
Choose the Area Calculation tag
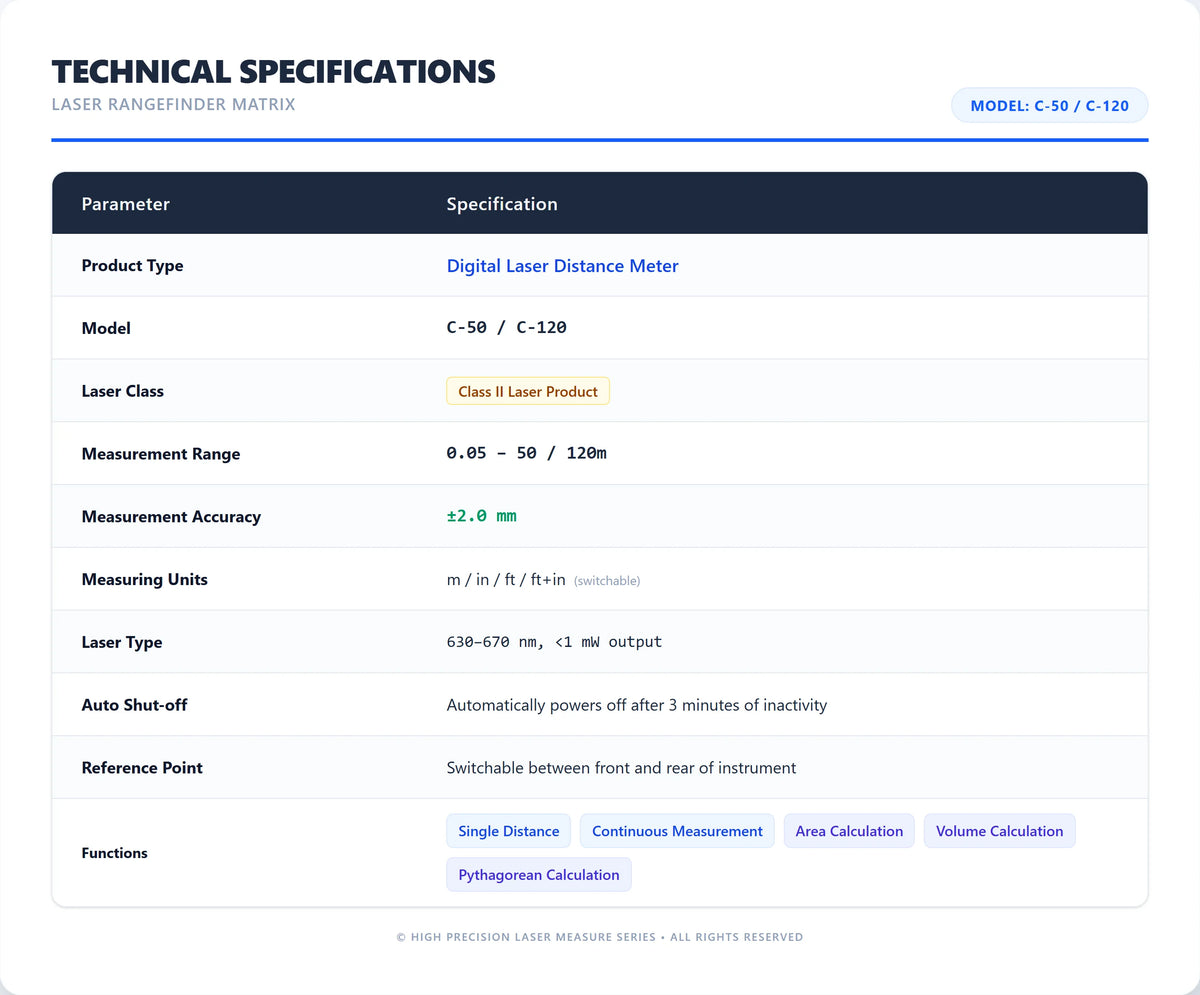coord(849,831)
